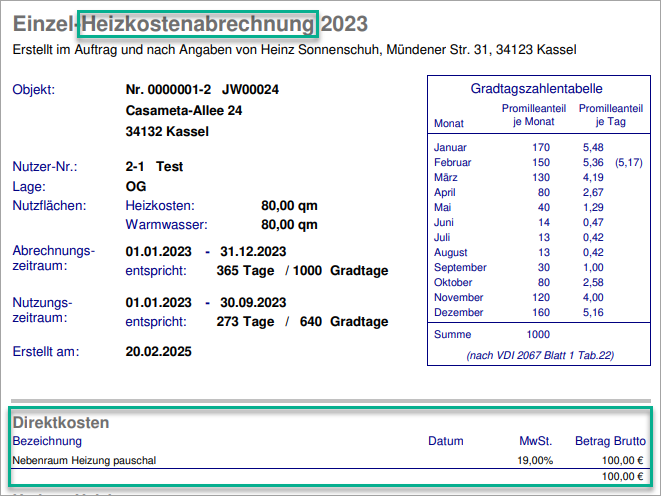Click '640 Gradtage' value
The image size is (661, 496).
pos(344,322)
